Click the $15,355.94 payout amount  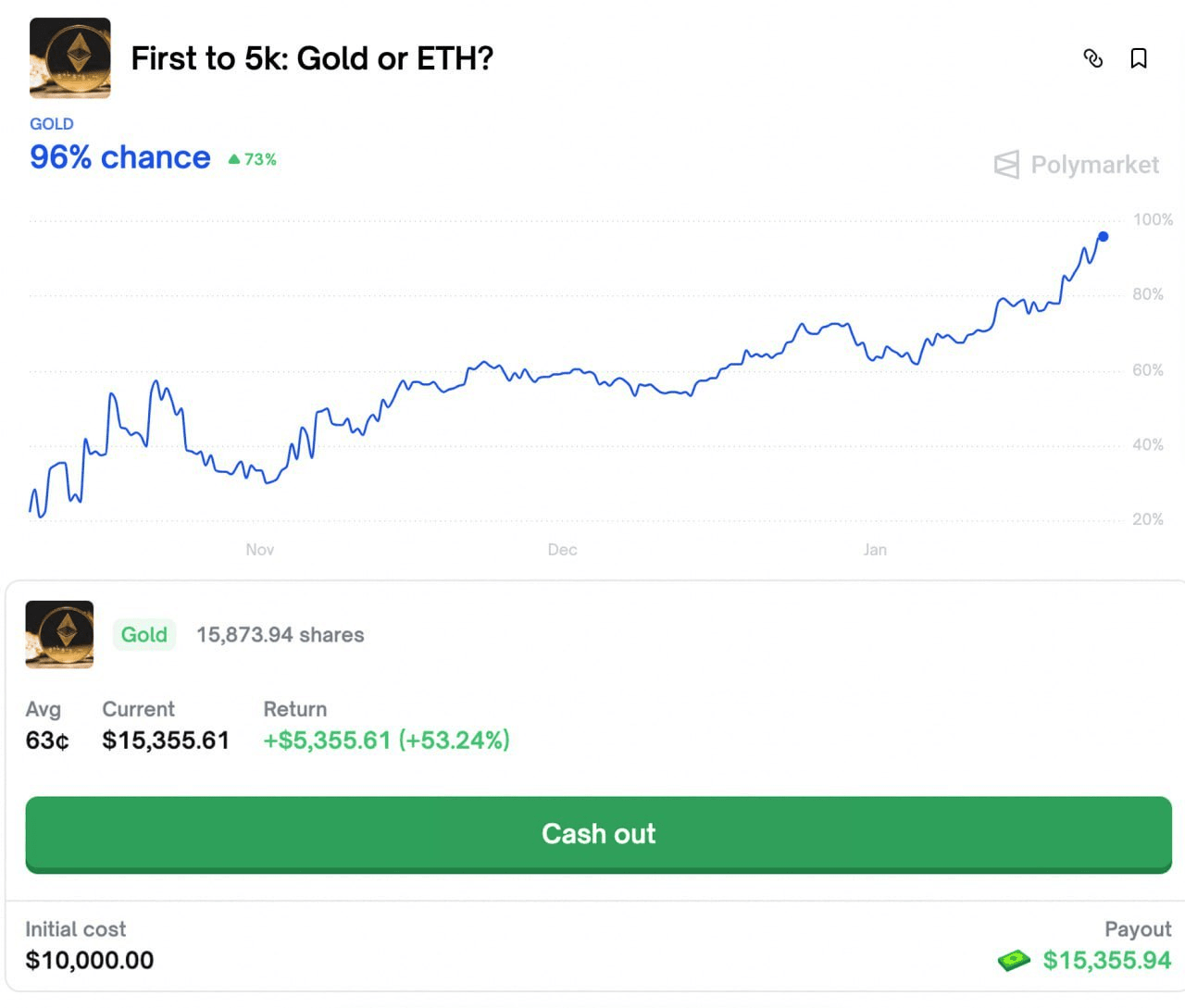point(1106,960)
